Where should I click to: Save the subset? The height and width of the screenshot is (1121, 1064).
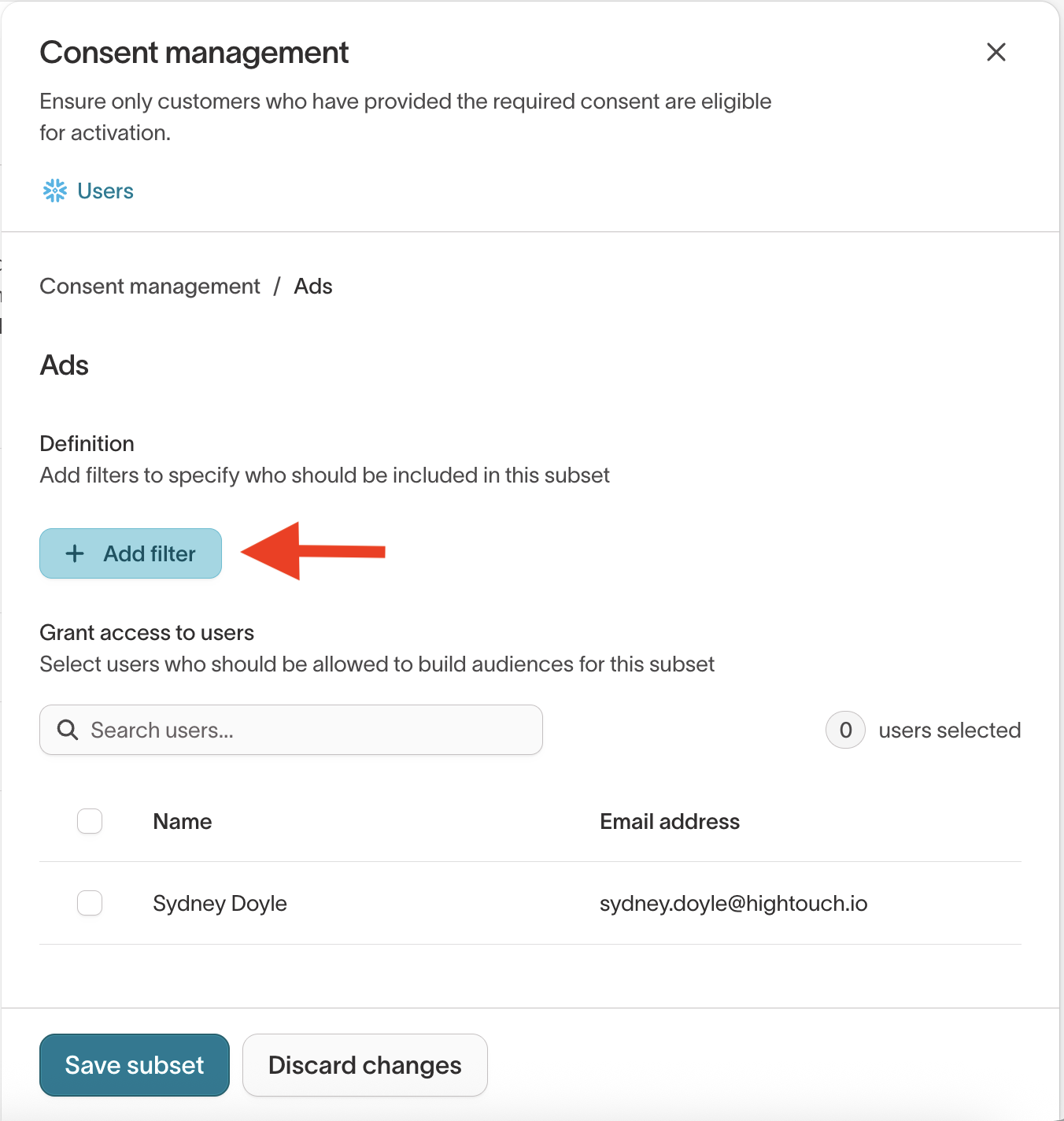tap(135, 1065)
